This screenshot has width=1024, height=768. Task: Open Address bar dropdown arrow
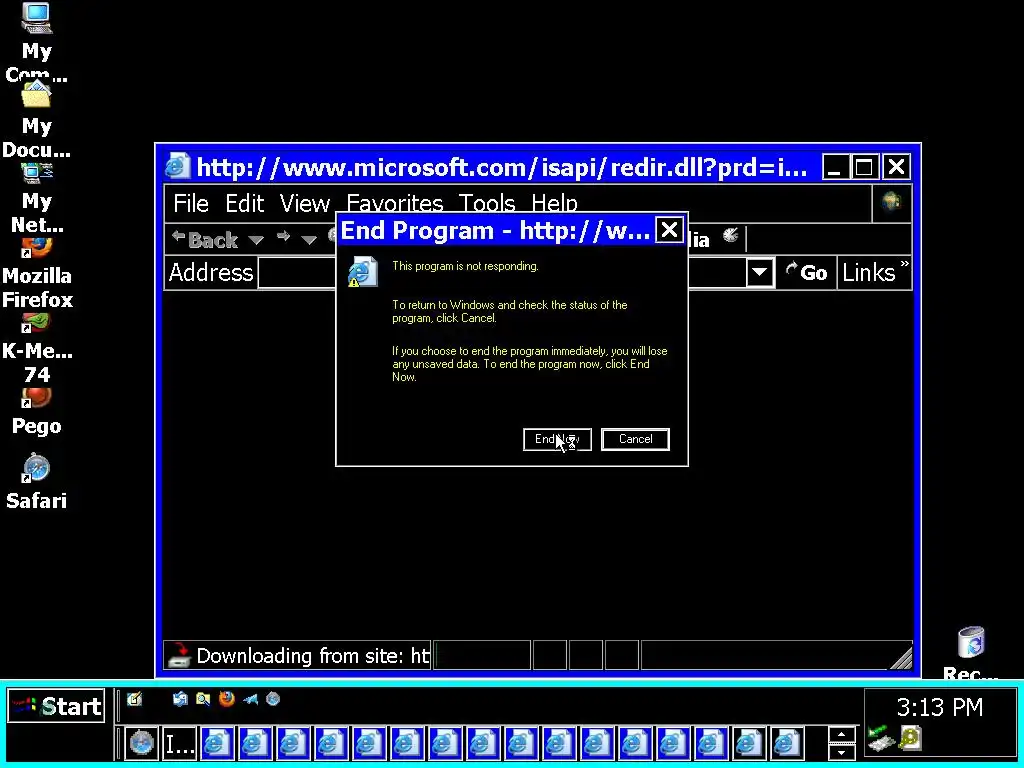tap(760, 272)
